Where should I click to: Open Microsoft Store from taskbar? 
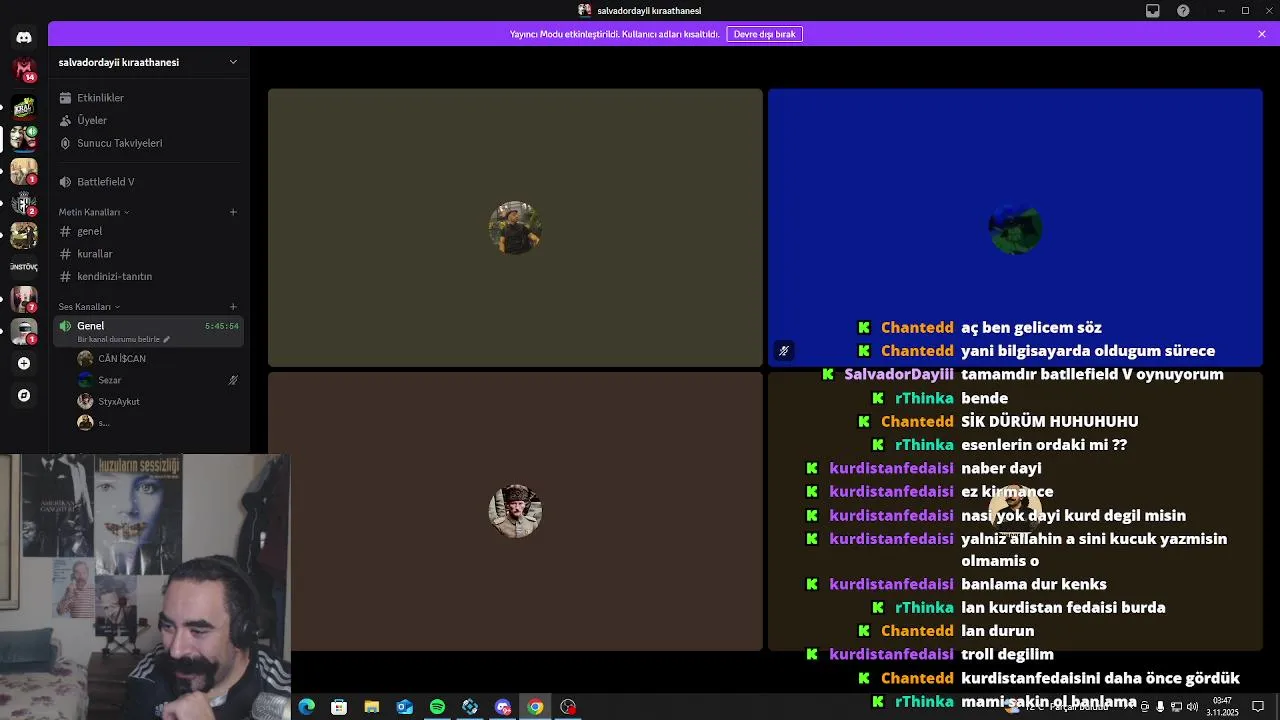pos(339,707)
